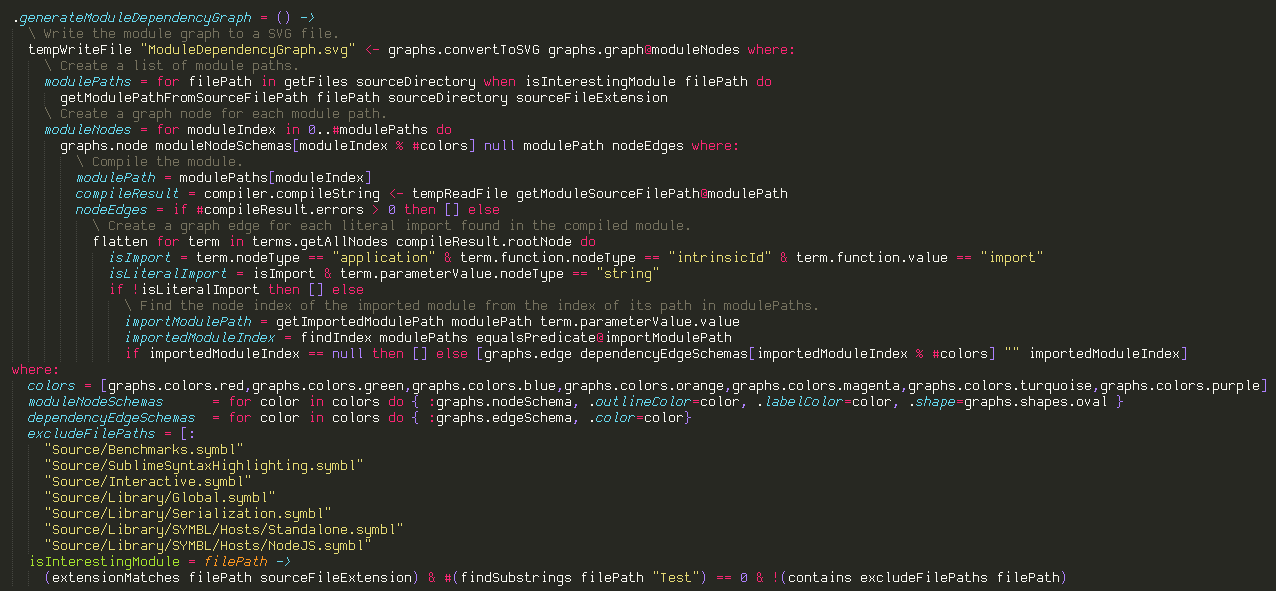Select the "ModuleDependencyGraph.svg" string
1276x591 pixels.
pos(248,49)
